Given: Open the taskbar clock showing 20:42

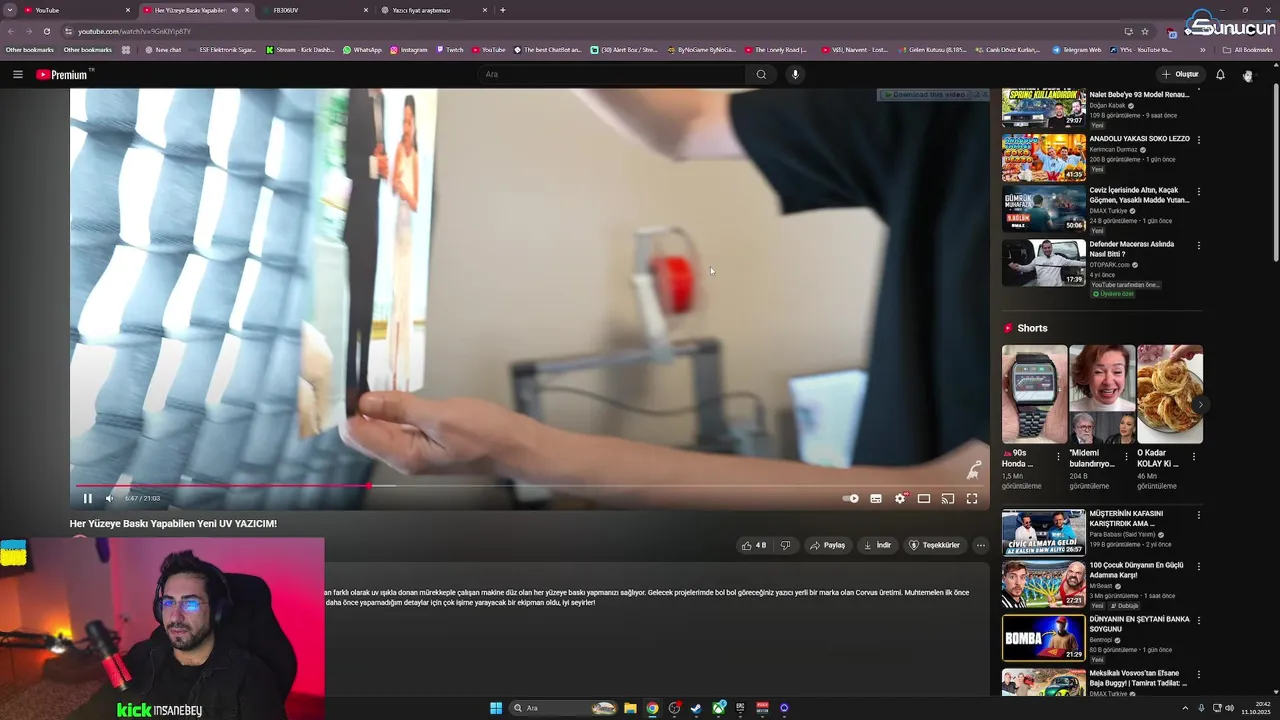Looking at the screenshot, I should pyautogui.click(x=1255, y=708).
